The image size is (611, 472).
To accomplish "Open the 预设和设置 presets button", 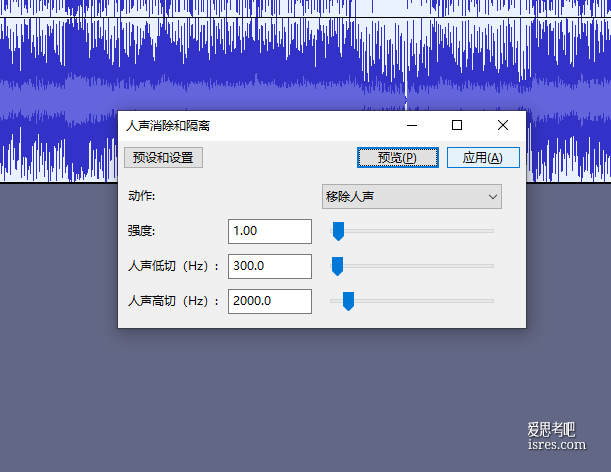I will 163,157.
